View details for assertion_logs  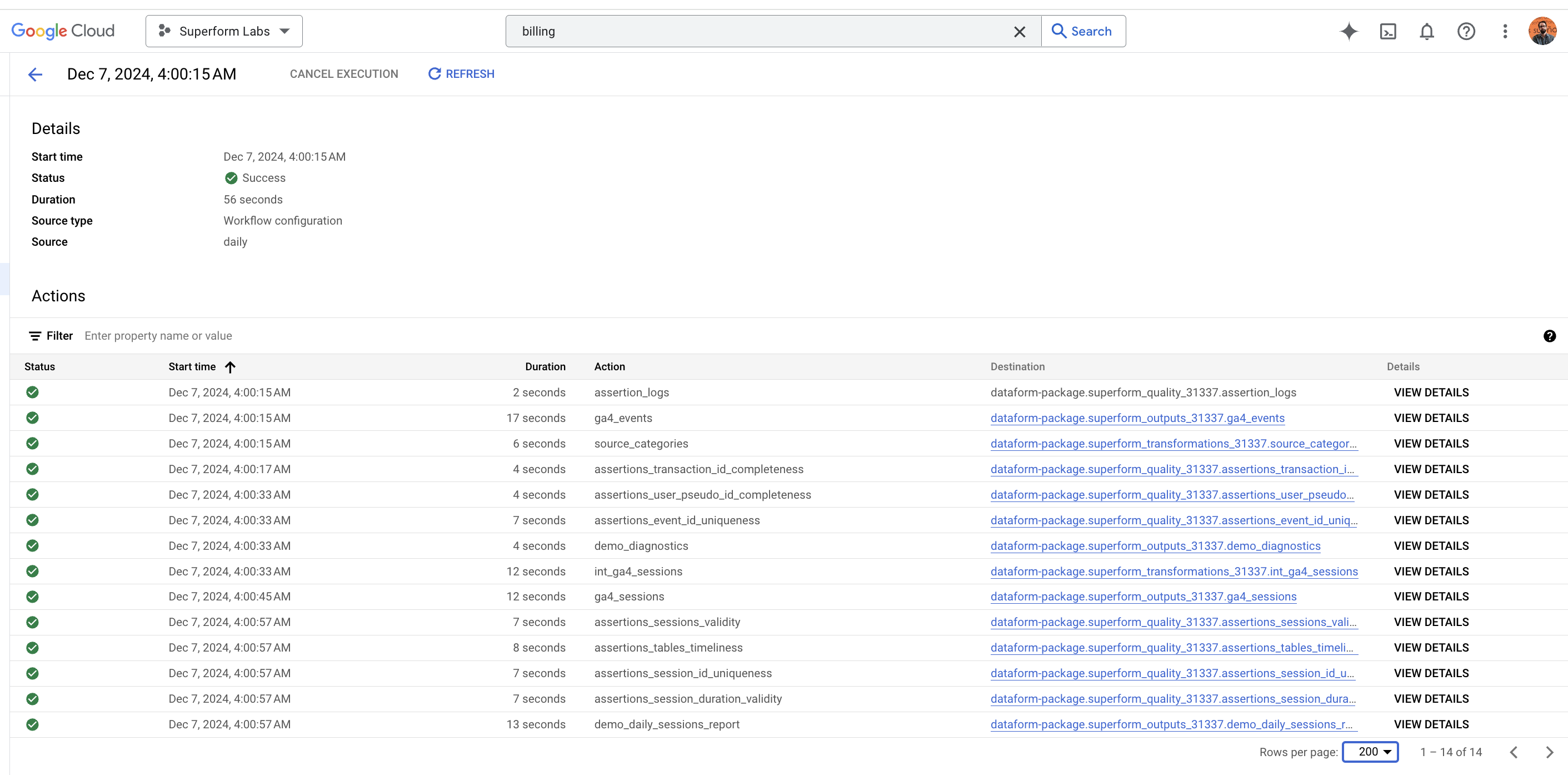pos(1431,393)
